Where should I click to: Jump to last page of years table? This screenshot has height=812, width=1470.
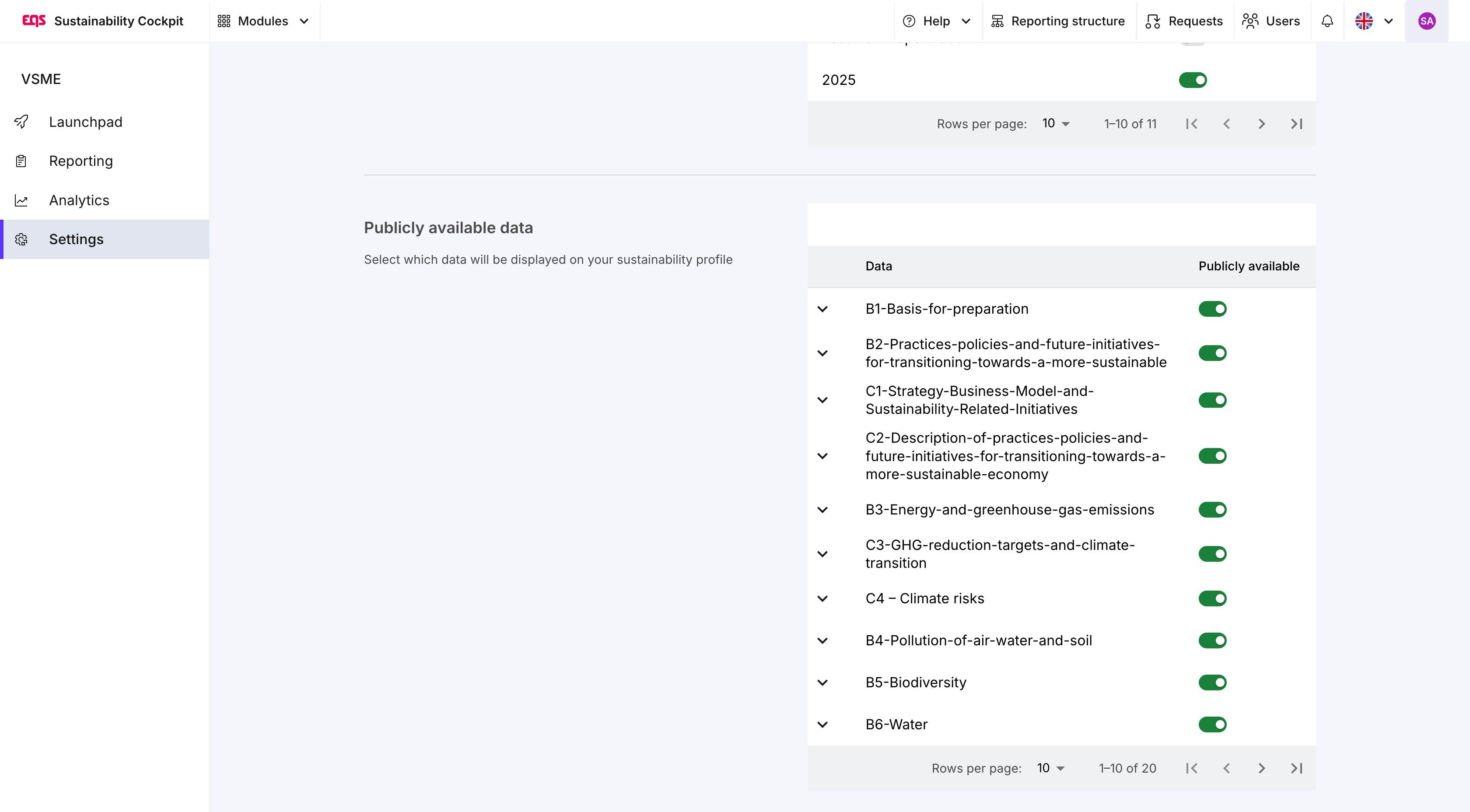click(x=1296, y=124)
